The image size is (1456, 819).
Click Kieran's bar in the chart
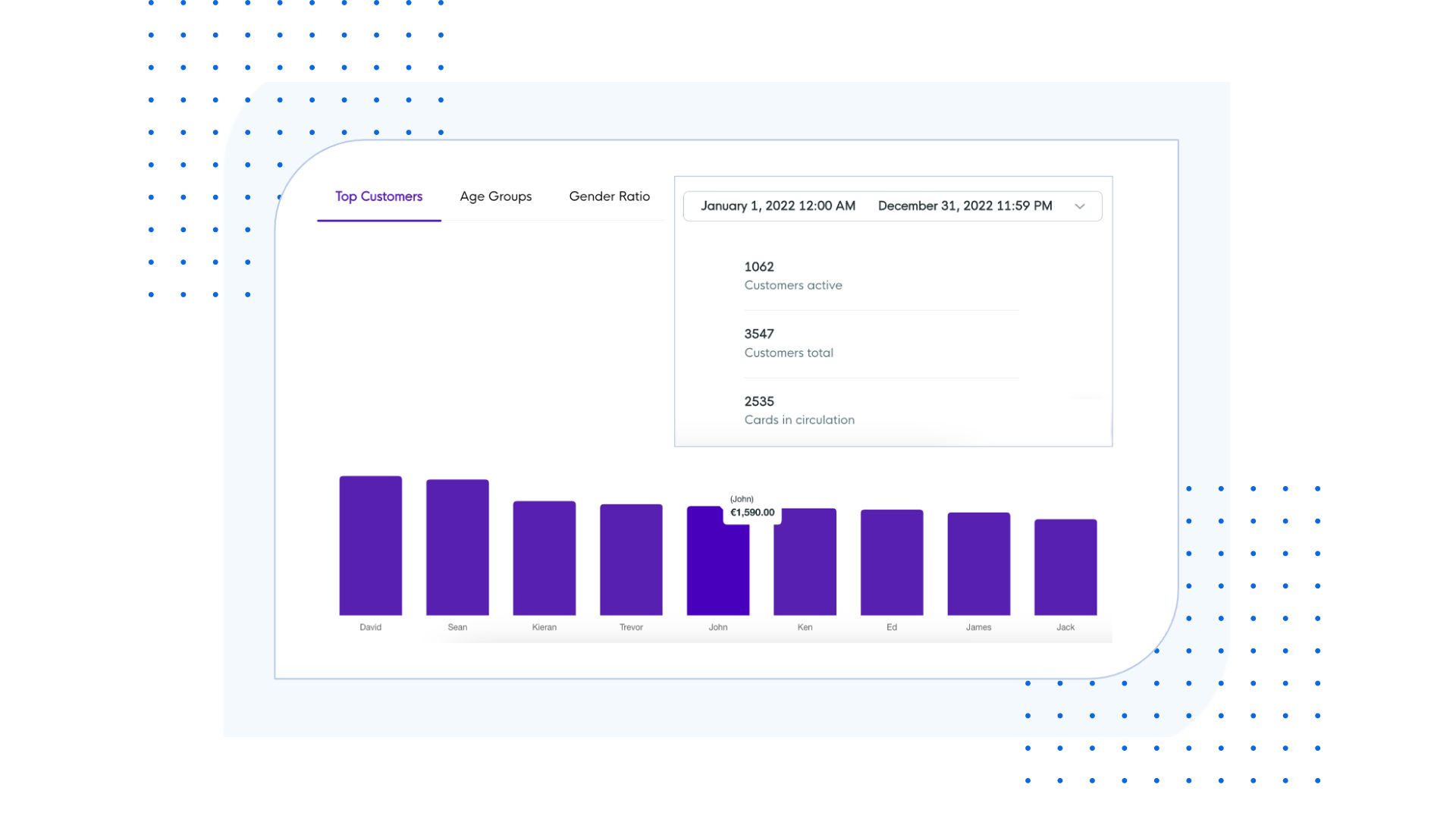tap(544, 559)
